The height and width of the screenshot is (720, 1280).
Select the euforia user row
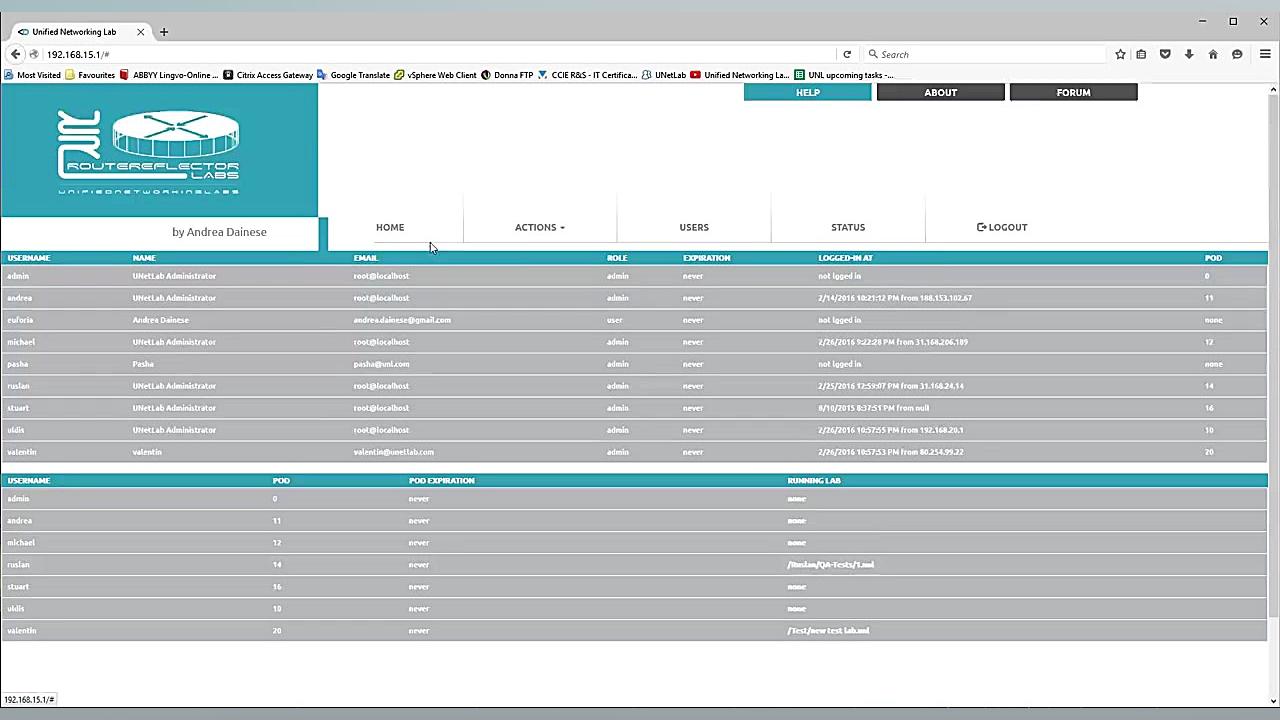634,320
